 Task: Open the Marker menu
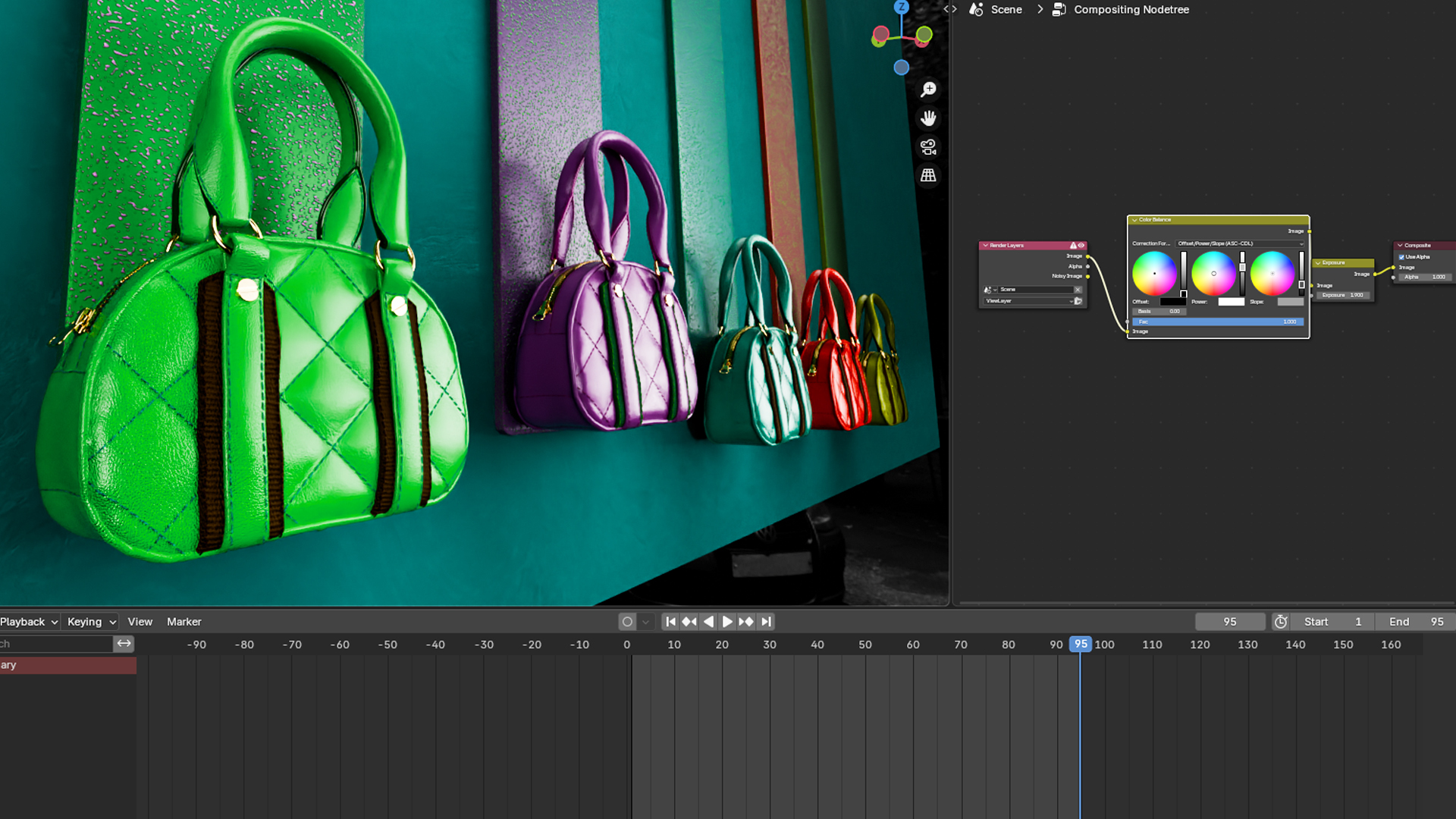click(x=184, y=622)
